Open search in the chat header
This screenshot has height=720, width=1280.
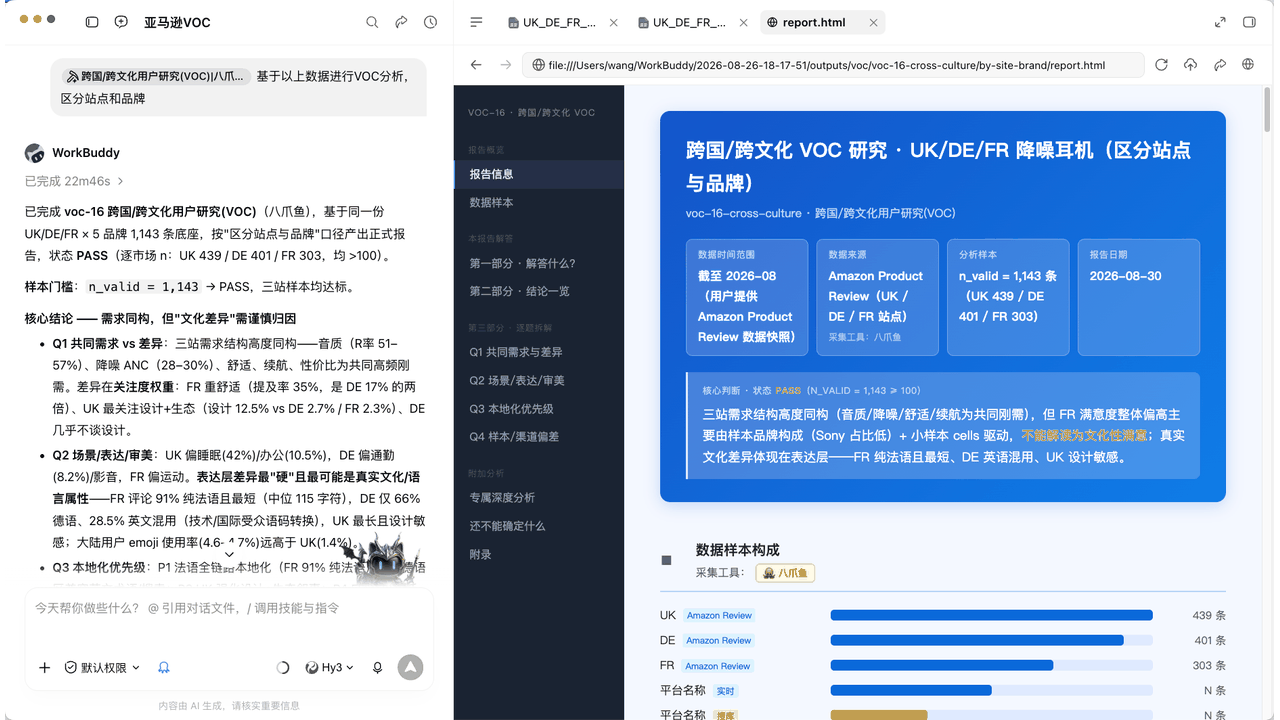click(x=372, y=22)
